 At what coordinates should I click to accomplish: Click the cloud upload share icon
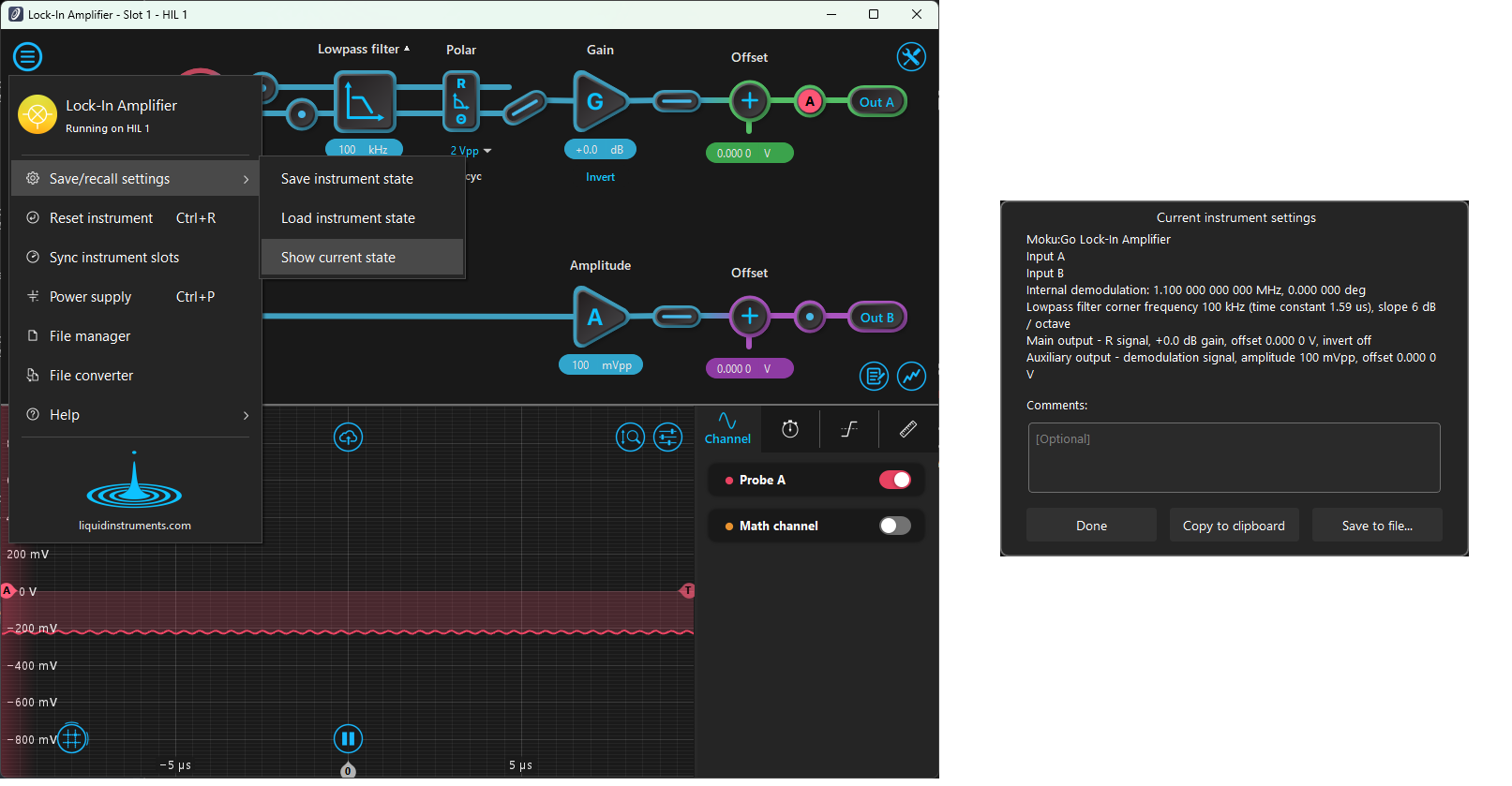pyautogui.click(x=349, y=437)
